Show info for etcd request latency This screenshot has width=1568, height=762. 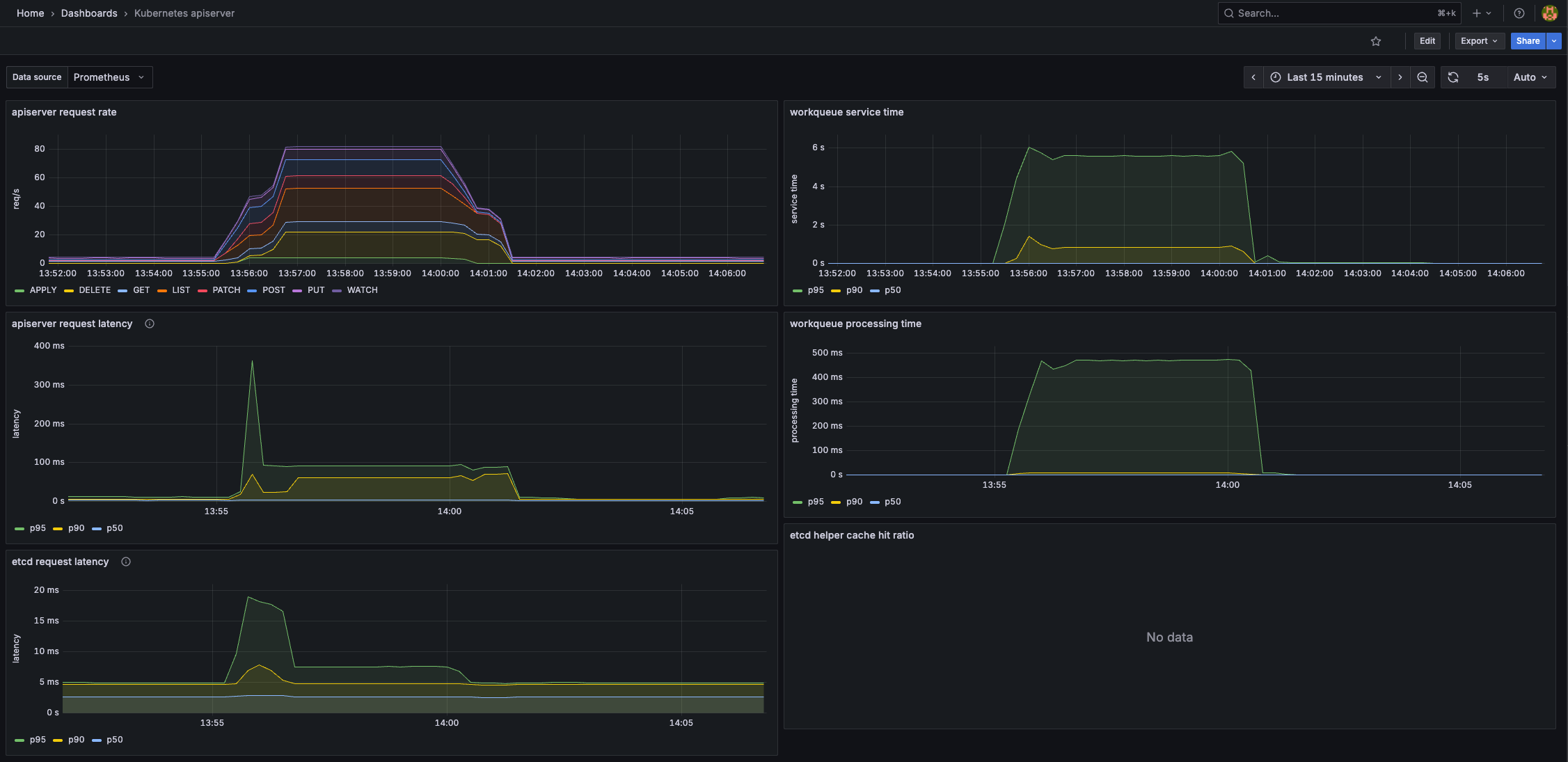(126, 562)
